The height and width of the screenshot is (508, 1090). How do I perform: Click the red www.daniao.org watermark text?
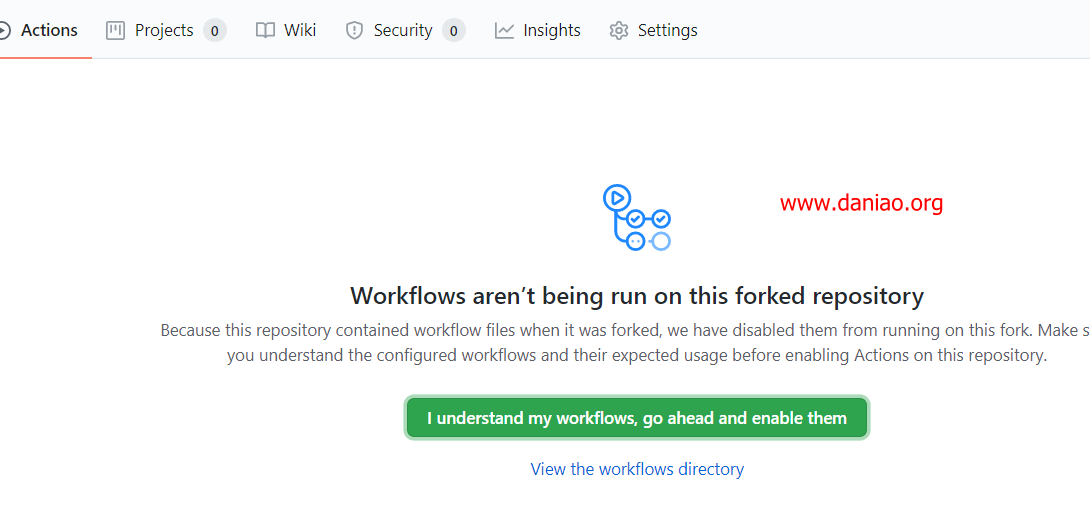(861, 204)
